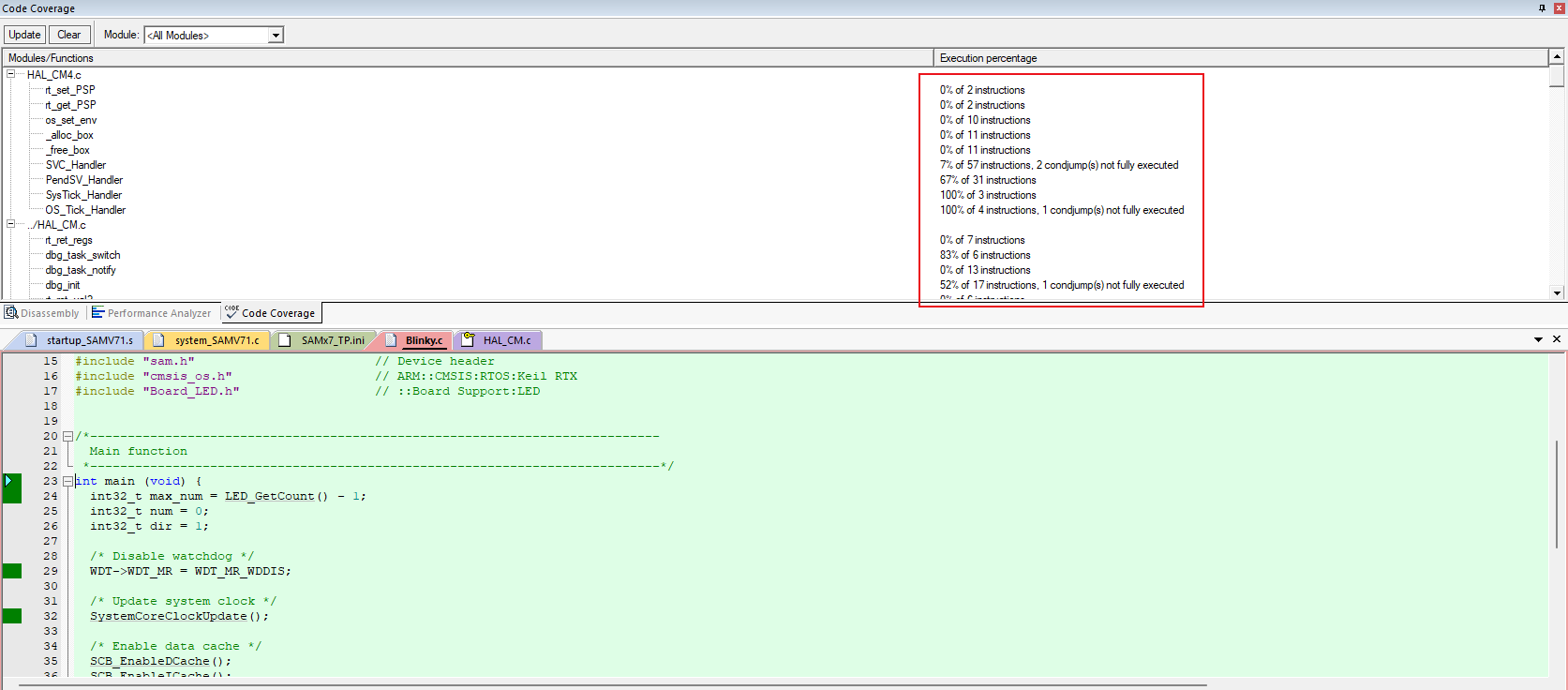
Task: Click the Performance Analyzer tab icon
Action: click(x=97, y=313)
